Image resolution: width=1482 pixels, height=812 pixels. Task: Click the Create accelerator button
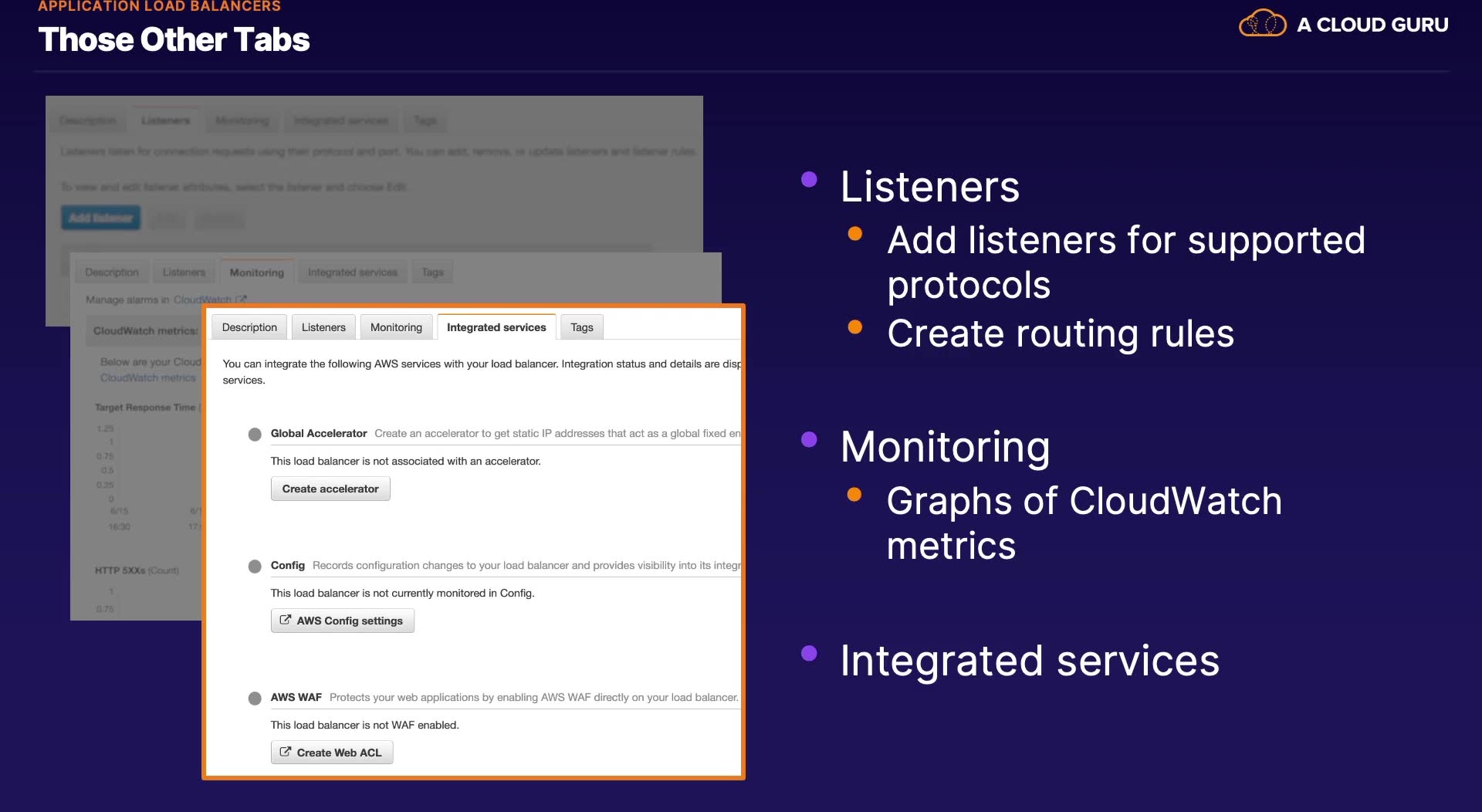pyautogui.click(x=330, y=489)
